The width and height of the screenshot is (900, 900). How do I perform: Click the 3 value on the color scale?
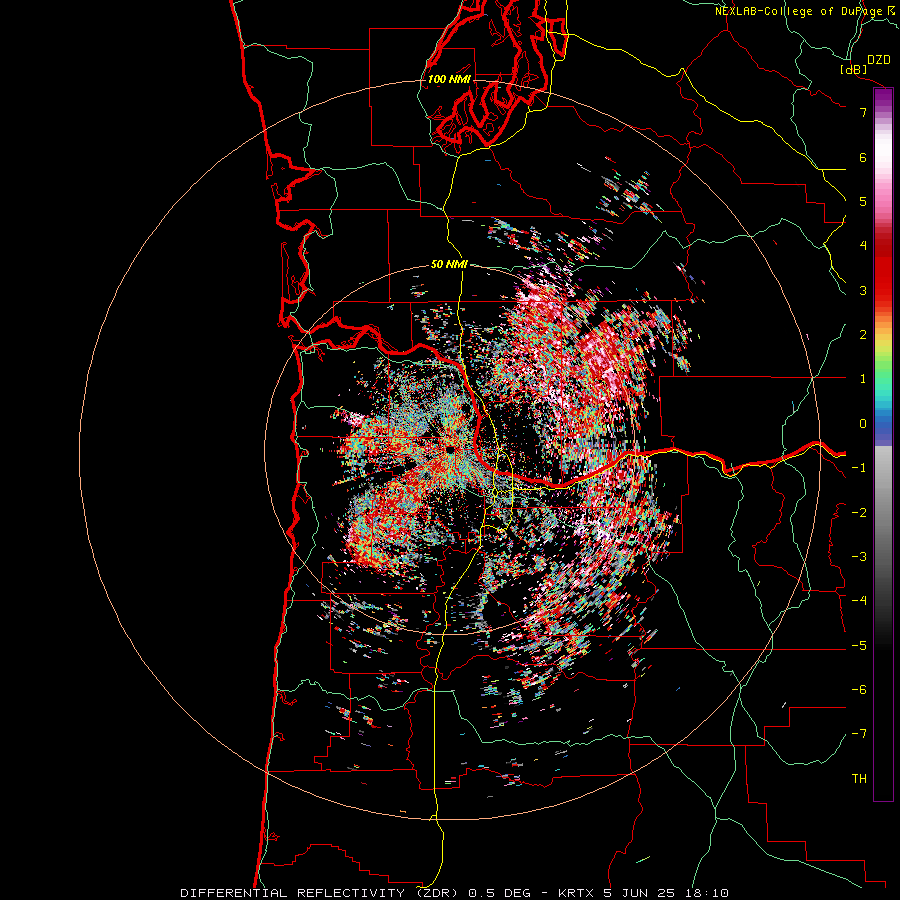pyautogui.click(x=863, y=290)
